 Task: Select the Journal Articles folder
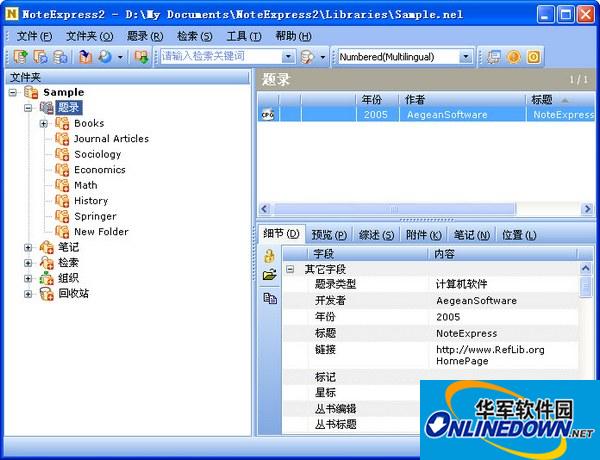coord(111,139)
